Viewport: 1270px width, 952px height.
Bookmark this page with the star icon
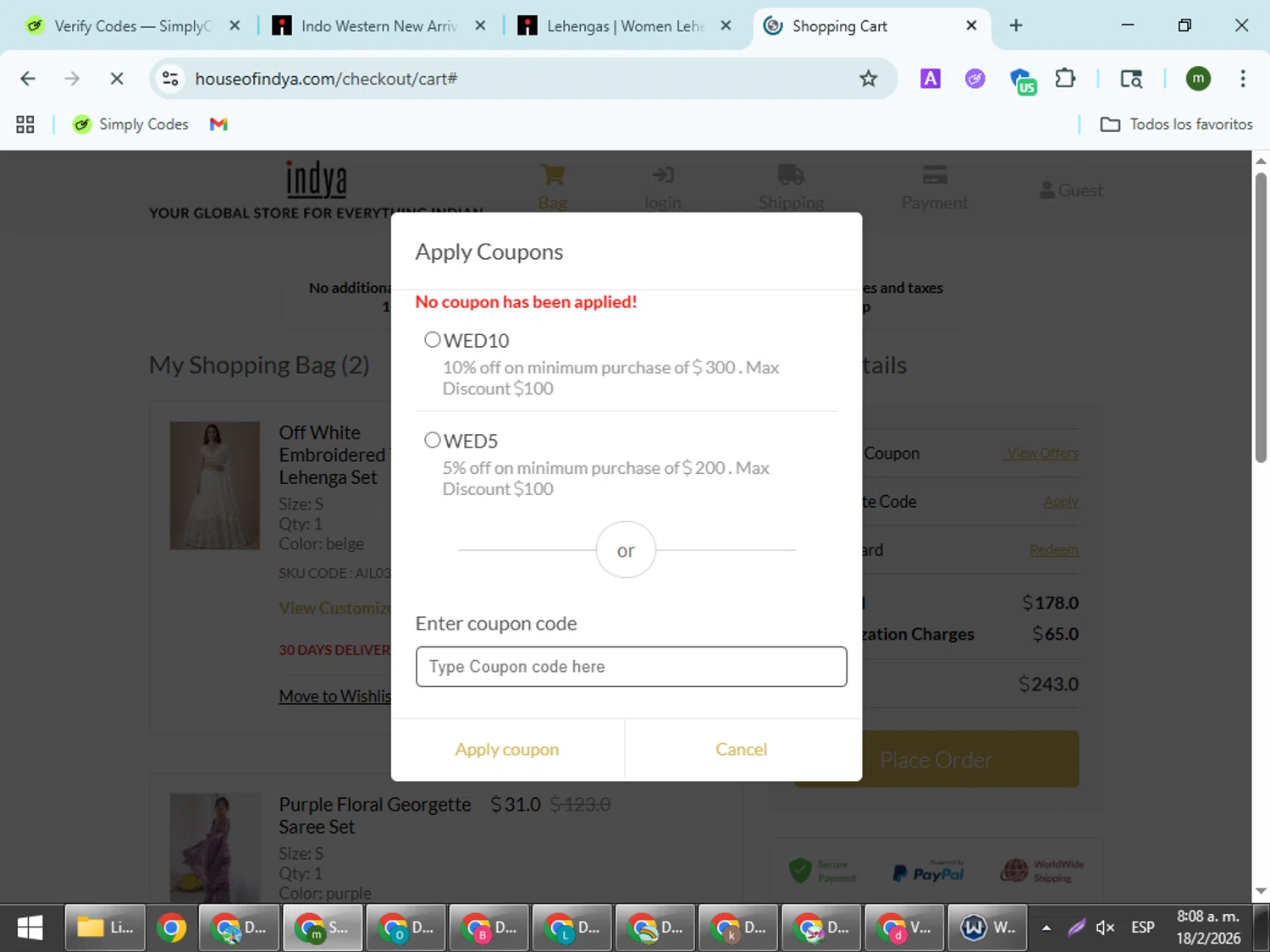pos(868,79)
